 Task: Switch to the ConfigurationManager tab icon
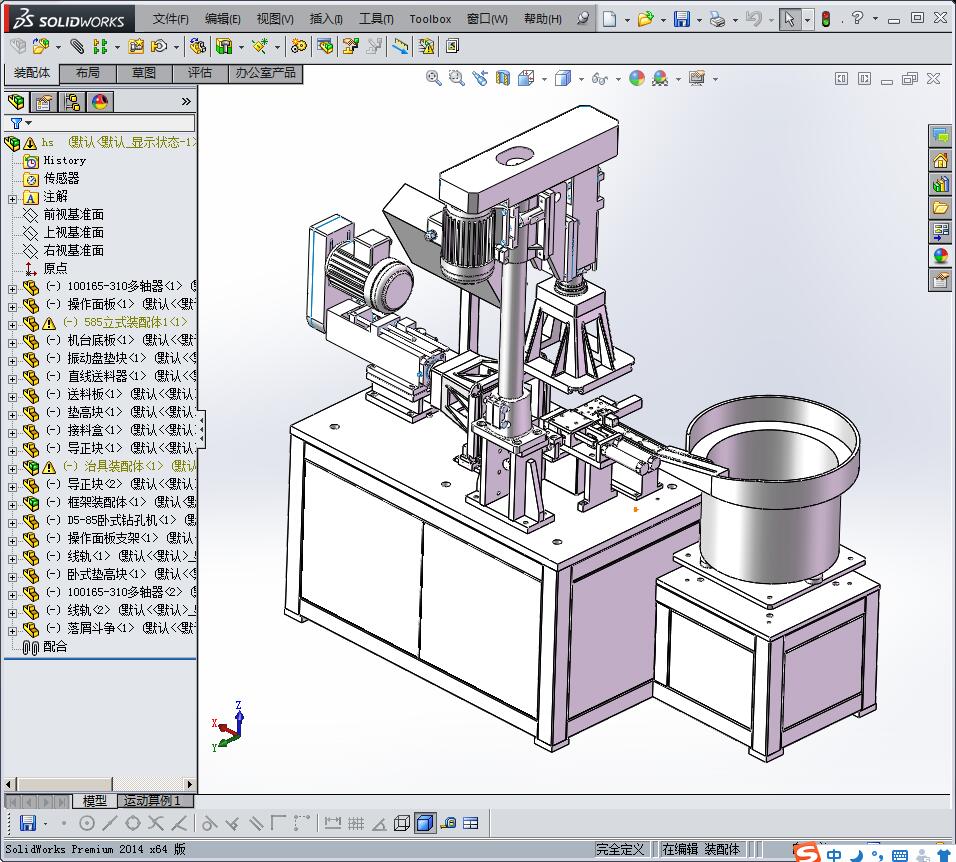(x=72, y=102)
